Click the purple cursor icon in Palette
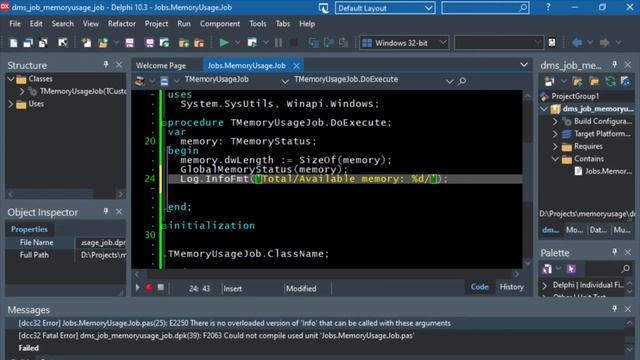This screenshot has width=640, height=360. [571, 269]
